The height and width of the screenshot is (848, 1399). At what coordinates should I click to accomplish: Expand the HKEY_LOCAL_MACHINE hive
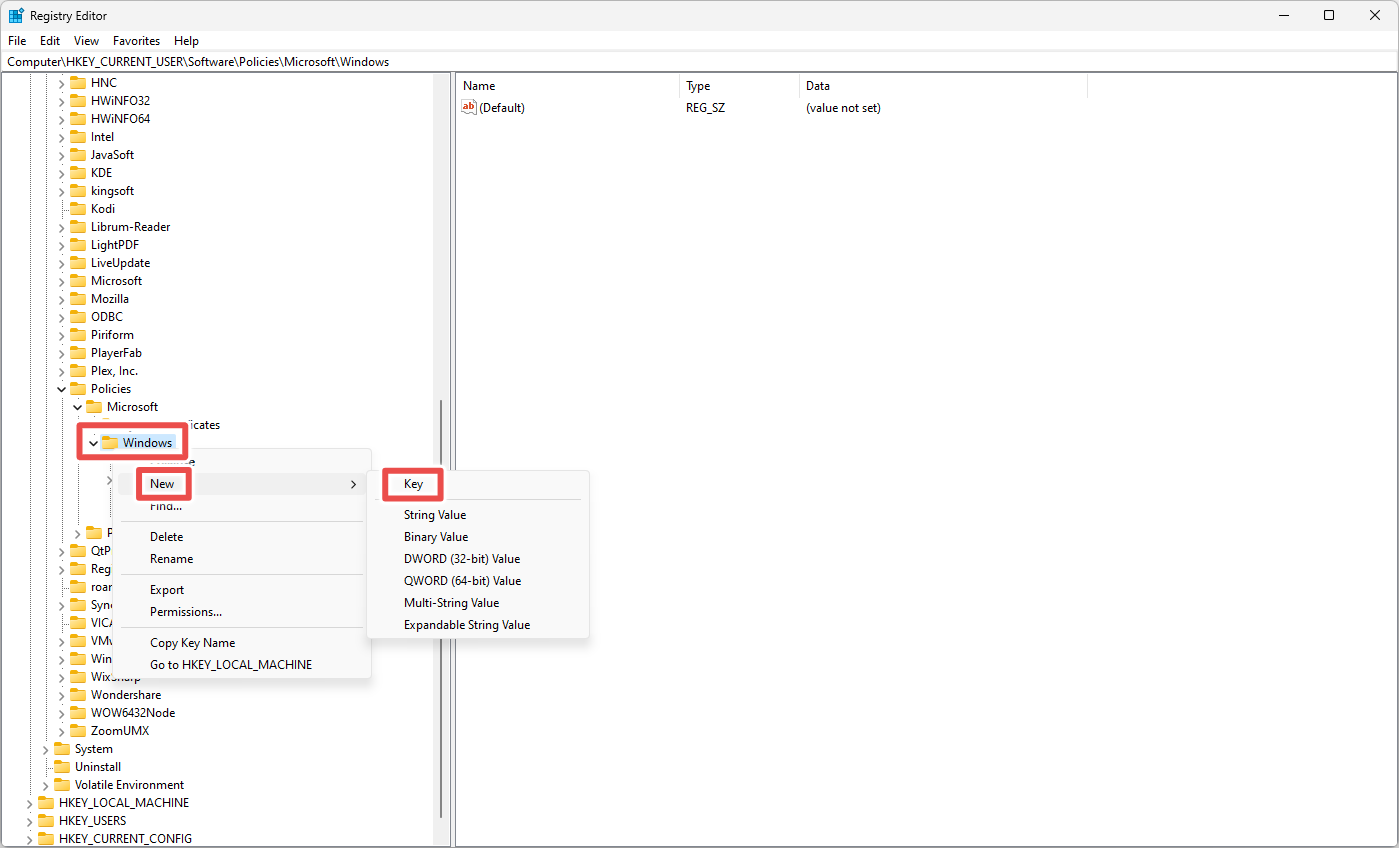29,803
